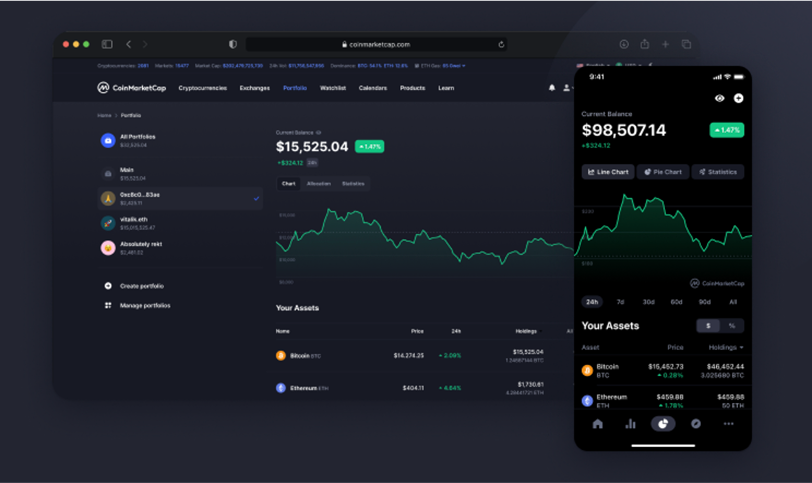Open the Cryptocurrencies nav menu

click(x=202, y=88)
